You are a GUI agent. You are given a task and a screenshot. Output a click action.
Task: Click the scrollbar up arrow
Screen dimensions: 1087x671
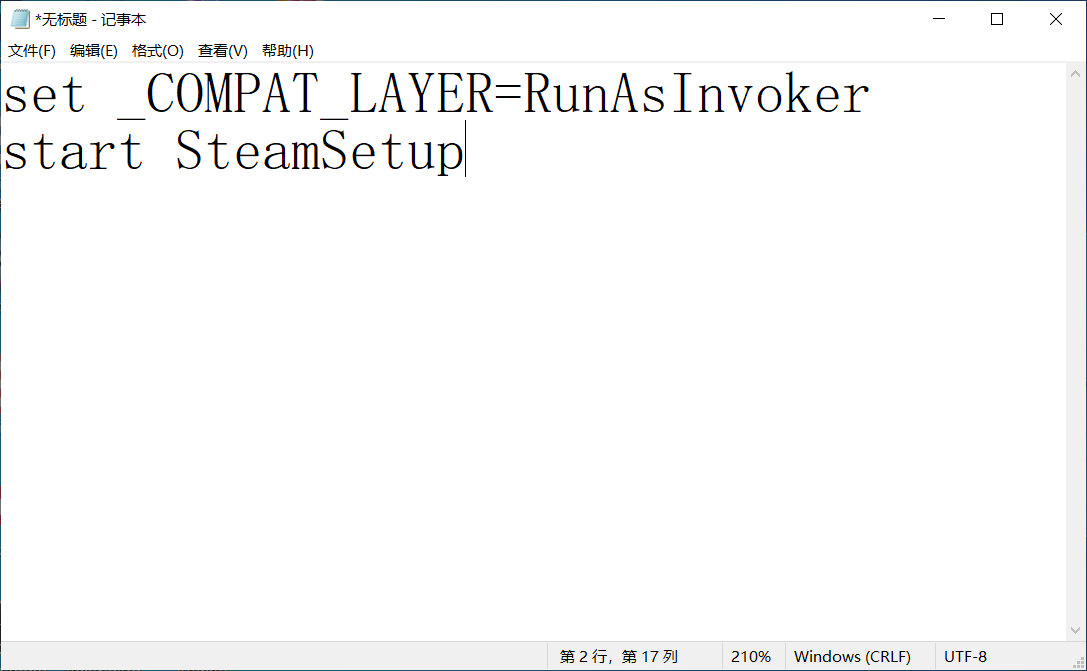[1075, 73]
